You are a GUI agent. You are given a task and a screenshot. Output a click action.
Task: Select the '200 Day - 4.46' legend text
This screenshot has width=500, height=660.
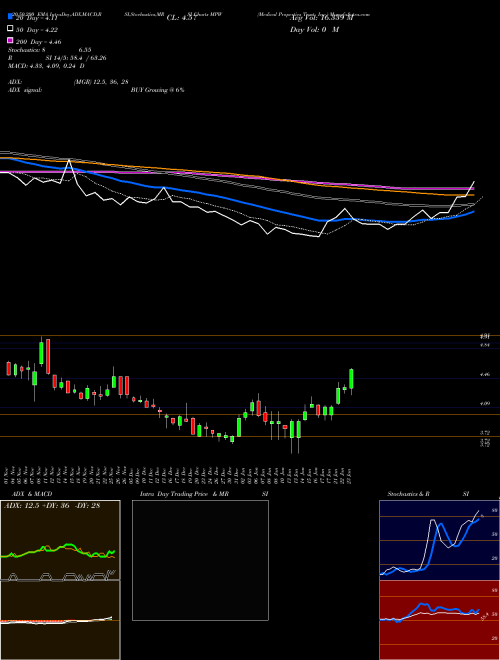pyautogui.click(x=38, y=42)
